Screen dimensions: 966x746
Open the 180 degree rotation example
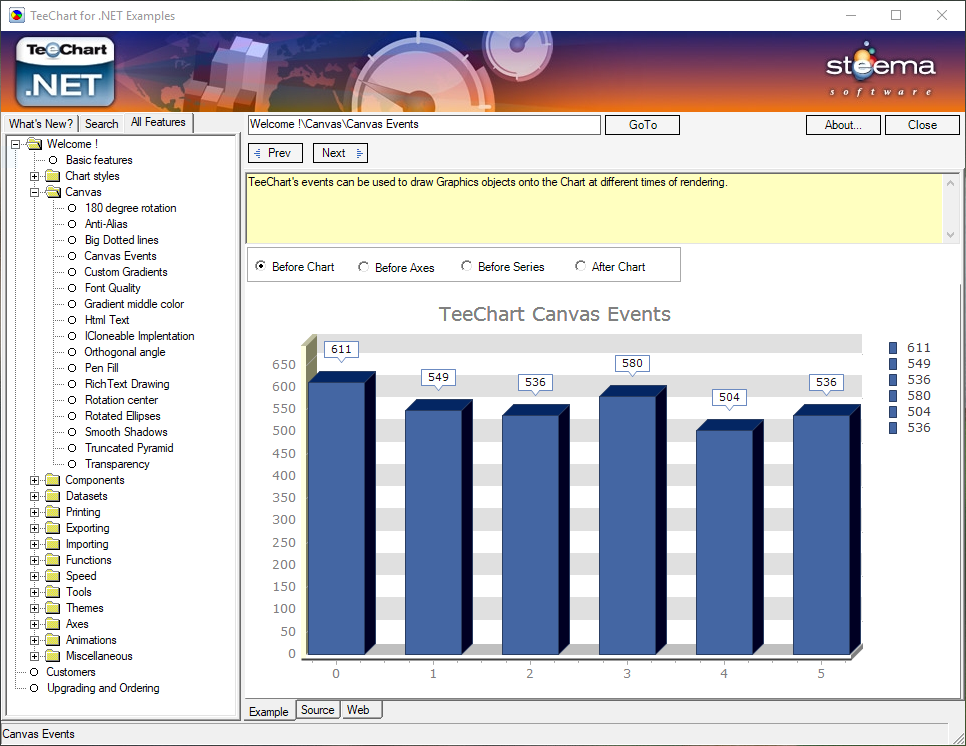click(x=131, y=208)
